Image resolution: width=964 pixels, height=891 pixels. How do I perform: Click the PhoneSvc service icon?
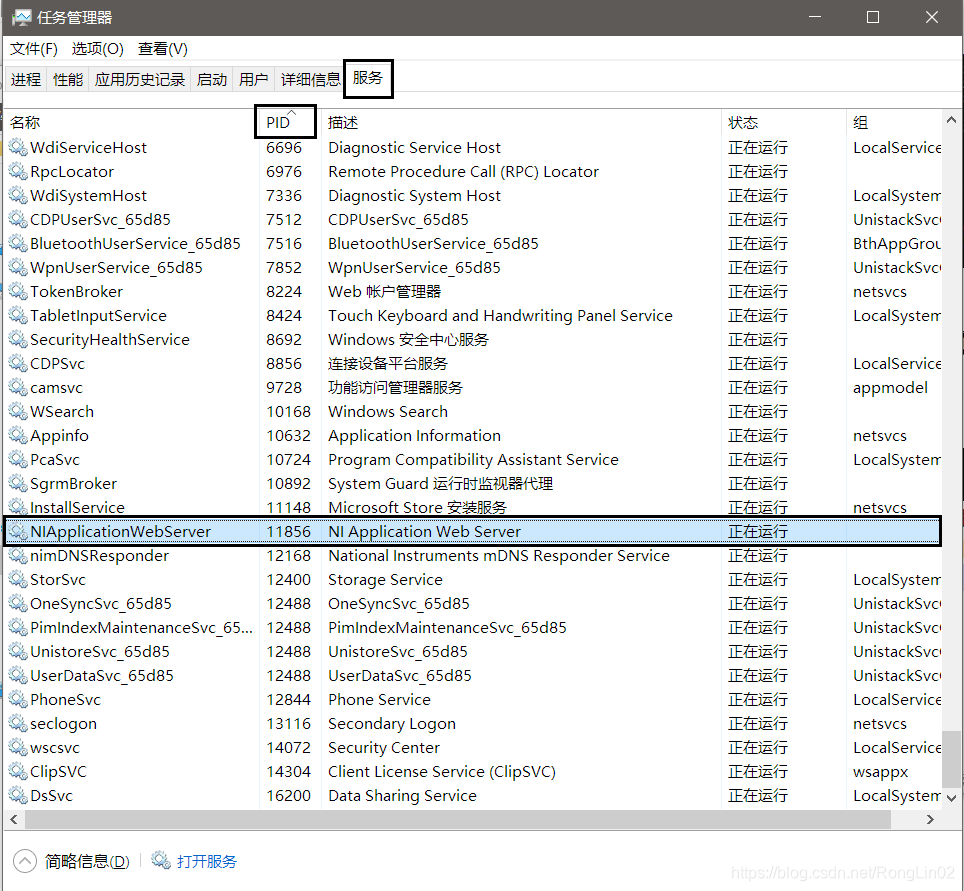[18, 699]
